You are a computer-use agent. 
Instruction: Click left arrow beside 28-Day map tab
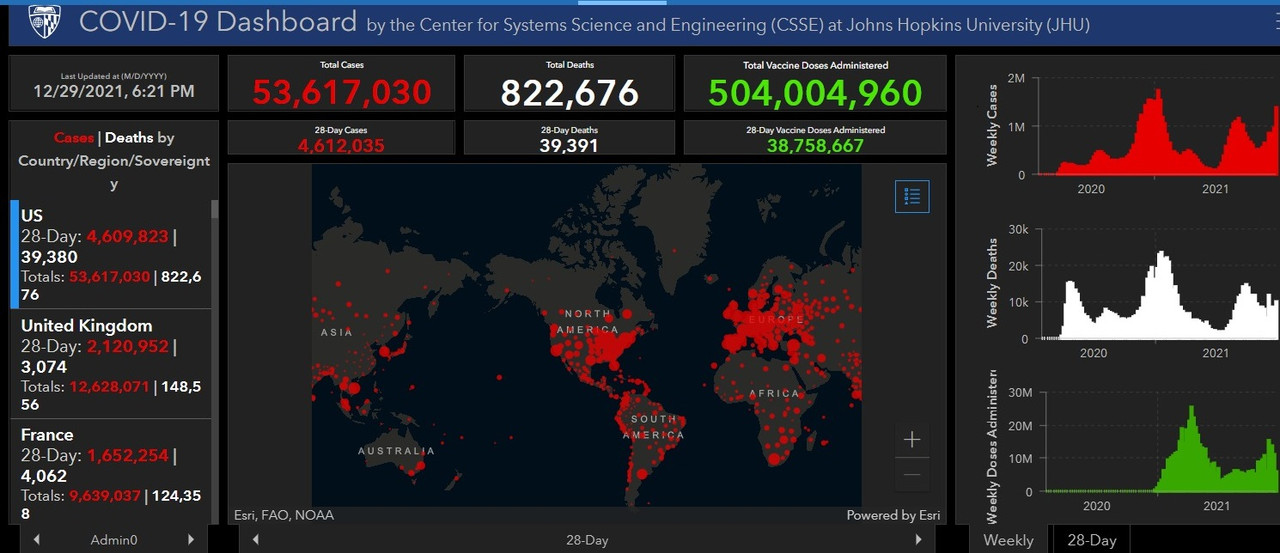pos(256,540)
